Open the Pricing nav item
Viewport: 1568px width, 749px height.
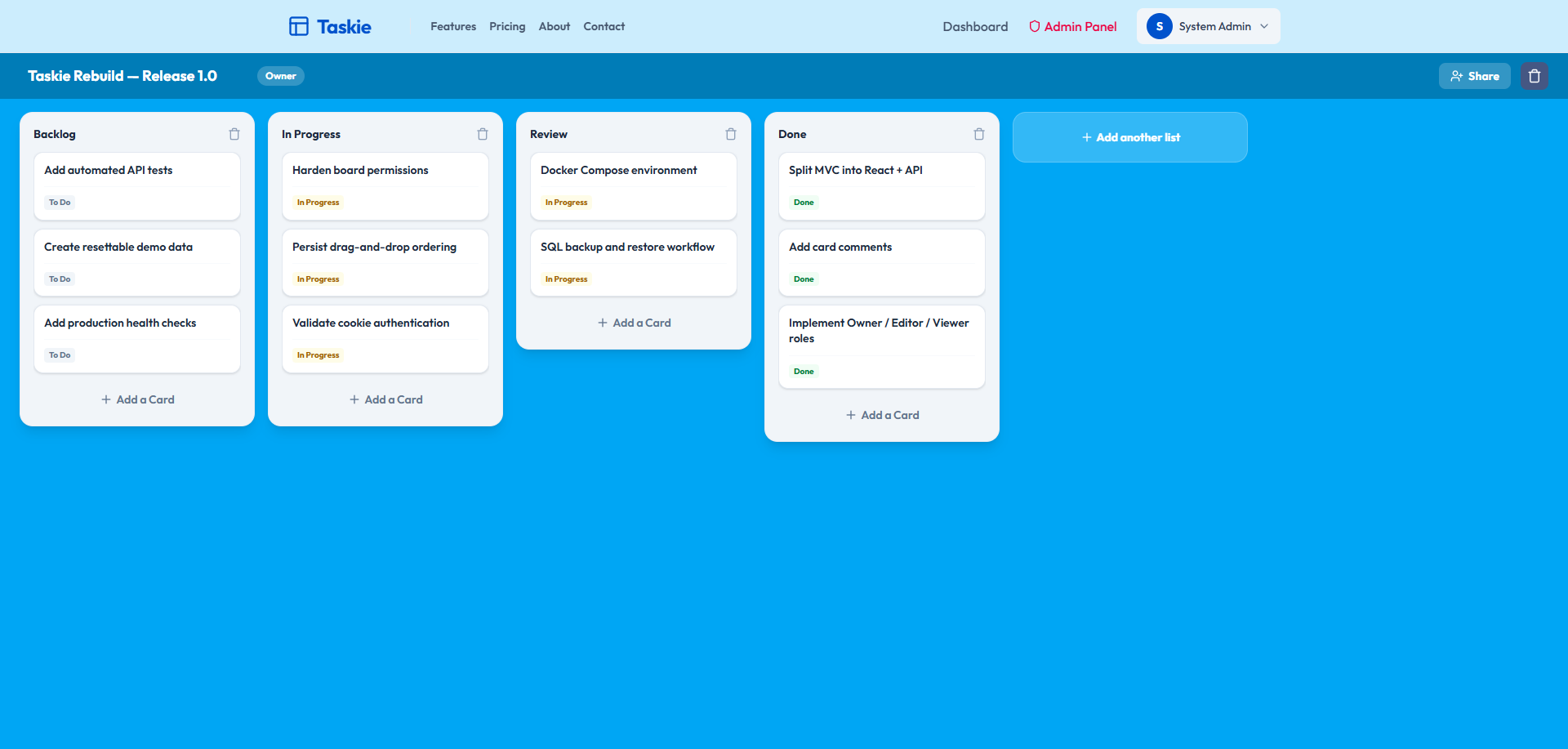coord(507,26)
